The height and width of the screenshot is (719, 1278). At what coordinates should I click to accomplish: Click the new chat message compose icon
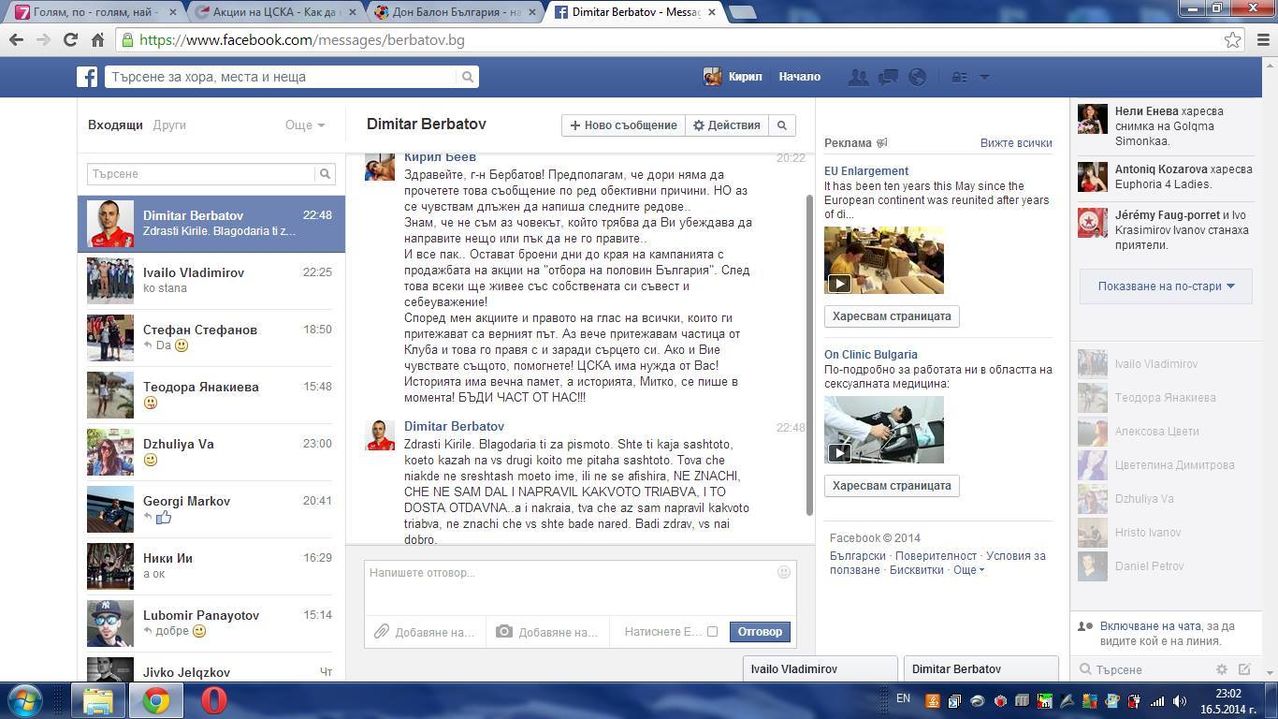(x=1245, y=669)
